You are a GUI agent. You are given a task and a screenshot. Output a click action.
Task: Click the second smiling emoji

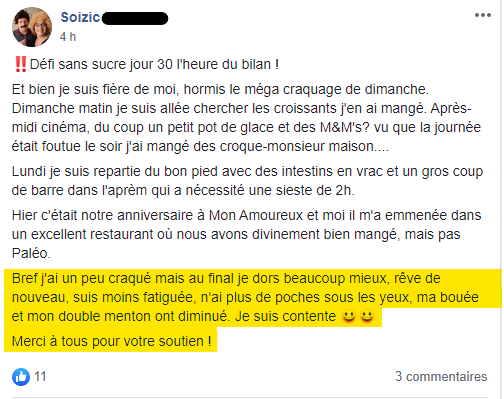pos(367,316)
